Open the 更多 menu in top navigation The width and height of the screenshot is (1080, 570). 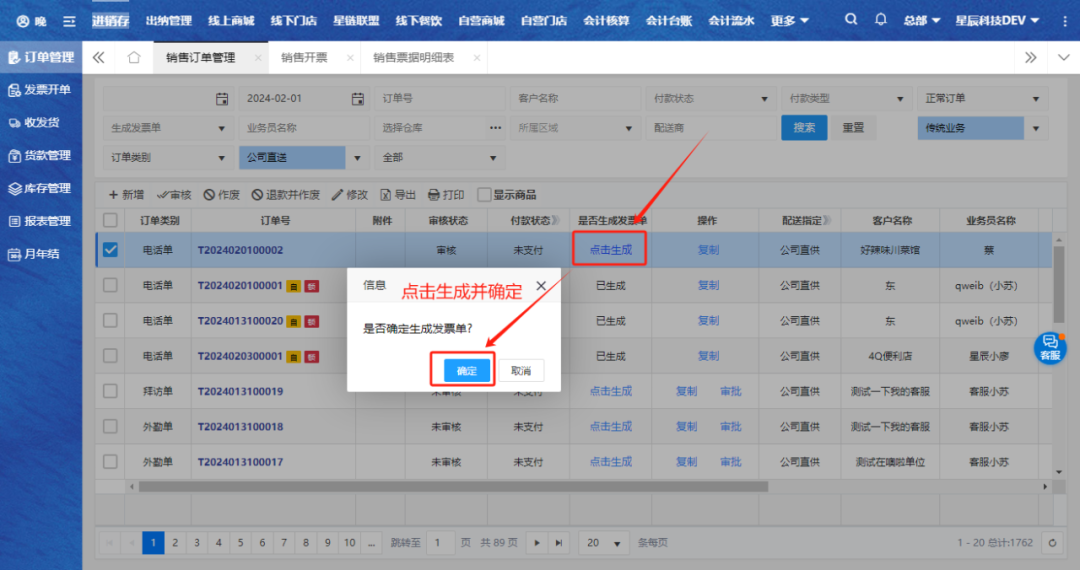point(789,21)
